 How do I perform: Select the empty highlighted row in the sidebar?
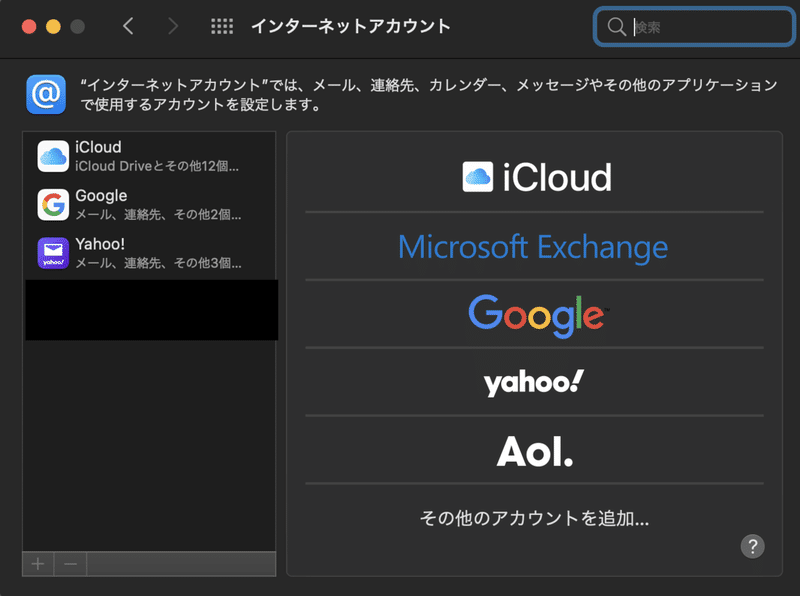pyautogui.click(x=150, y=310)
